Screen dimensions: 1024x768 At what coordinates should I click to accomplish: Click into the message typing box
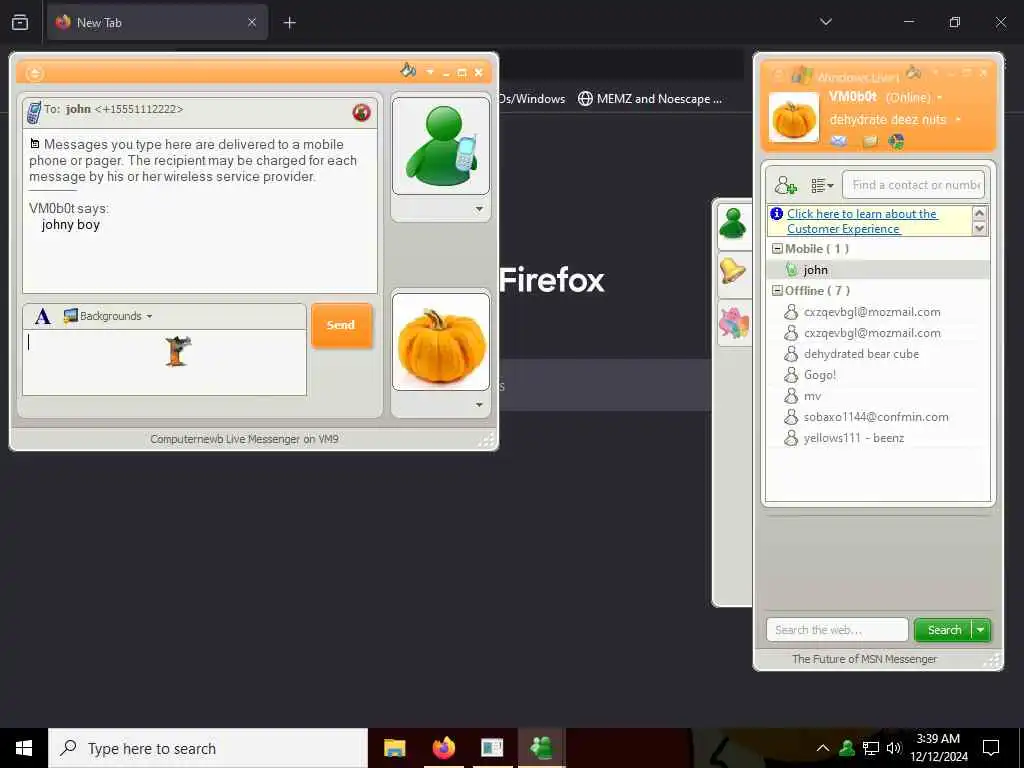coord(165,362)
